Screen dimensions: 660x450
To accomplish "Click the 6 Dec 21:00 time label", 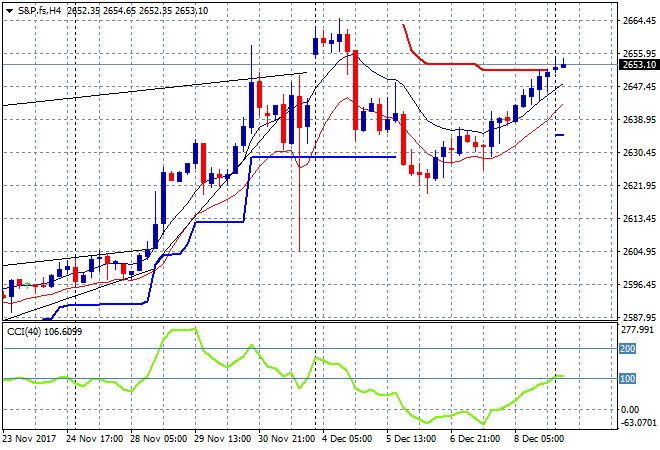I will tap(475, 439).
